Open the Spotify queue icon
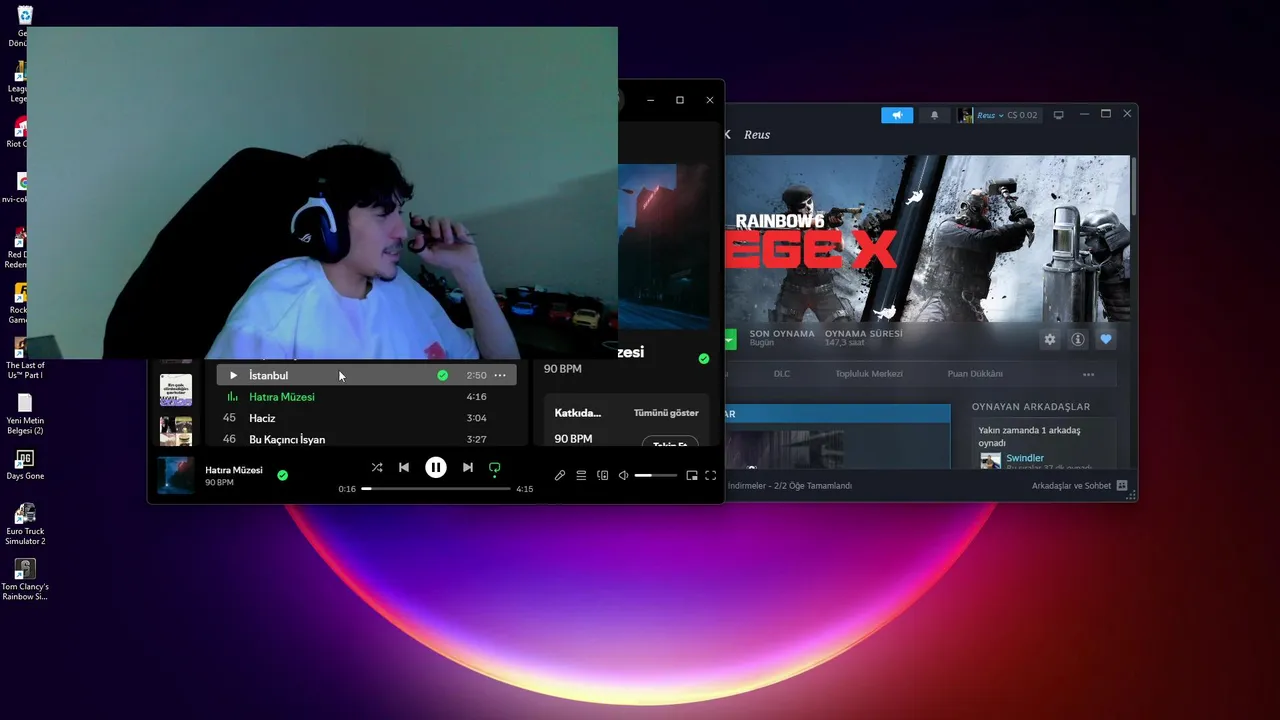This screenshot has width=1280, height=720. click(581, 476)
